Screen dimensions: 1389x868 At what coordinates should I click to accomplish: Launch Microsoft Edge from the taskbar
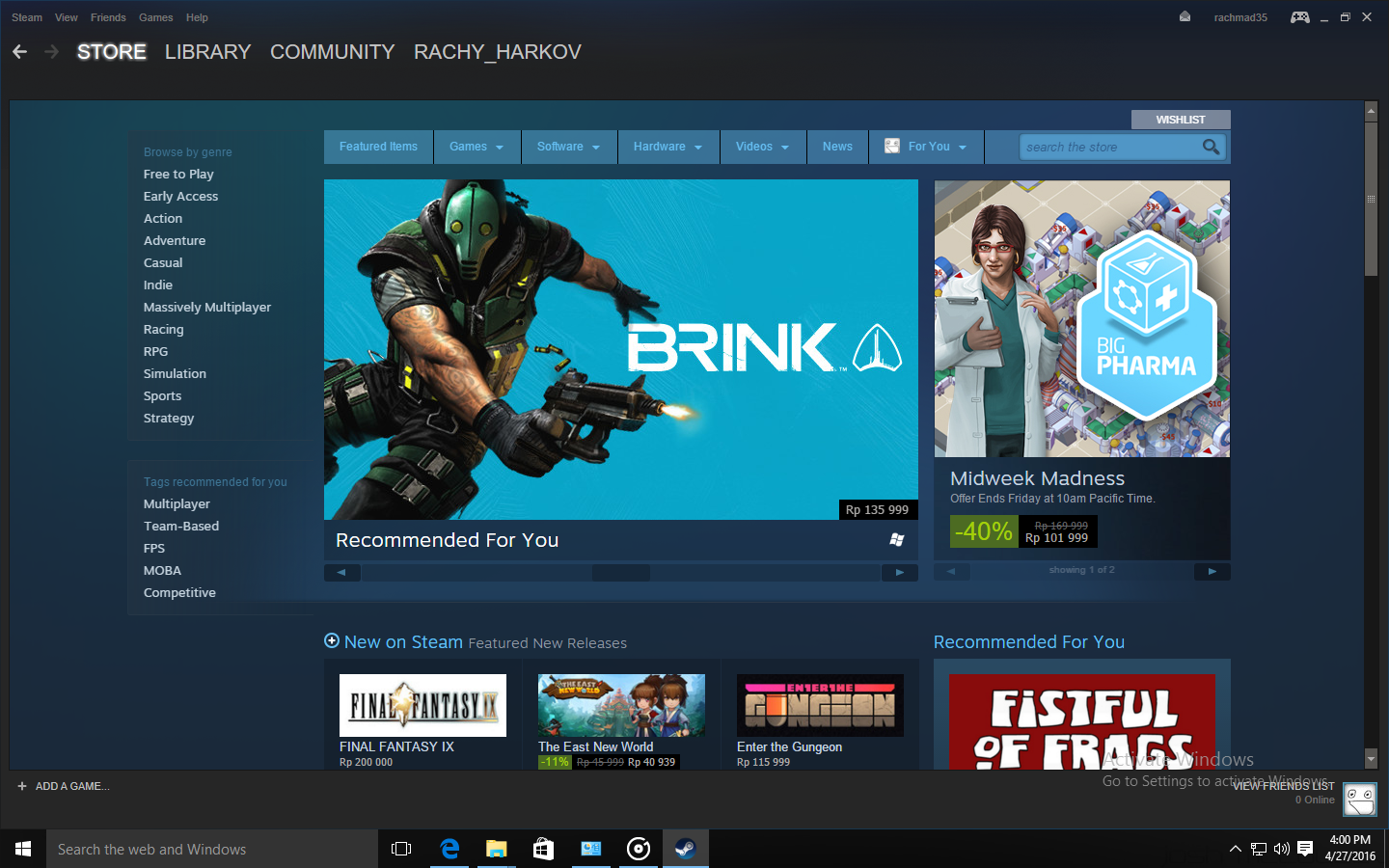[x=449, y=849]
